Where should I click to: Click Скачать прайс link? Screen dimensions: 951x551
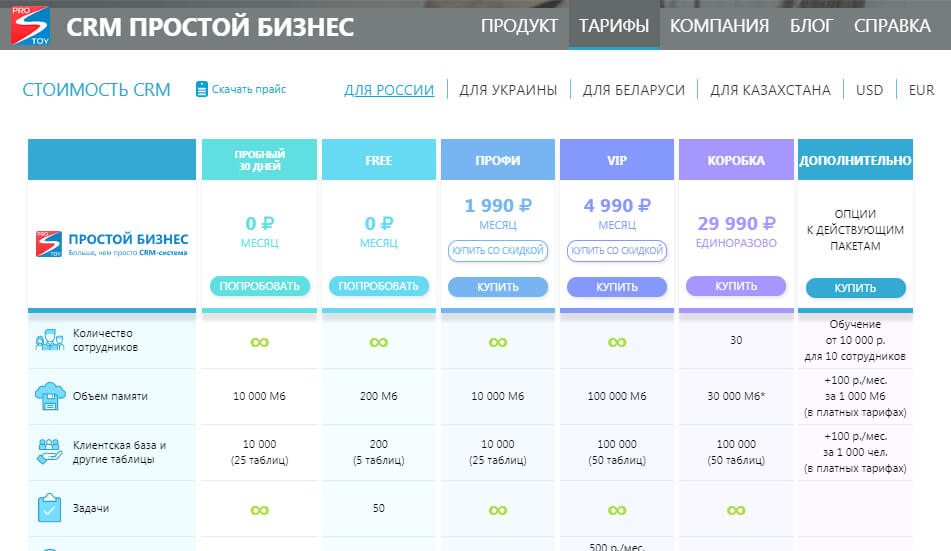(x=249, y=89)
